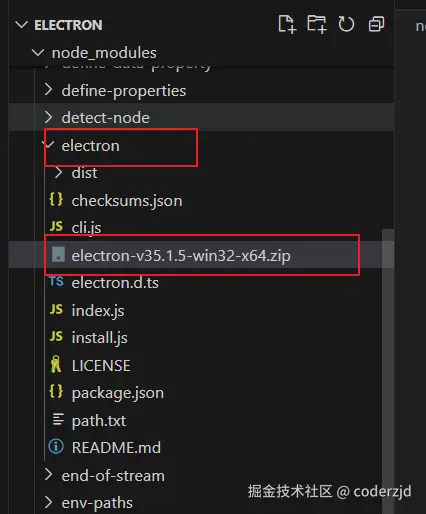Open the path.txt file
The image size is (426, 514).
pyautogui.click(x=99, y=421)
